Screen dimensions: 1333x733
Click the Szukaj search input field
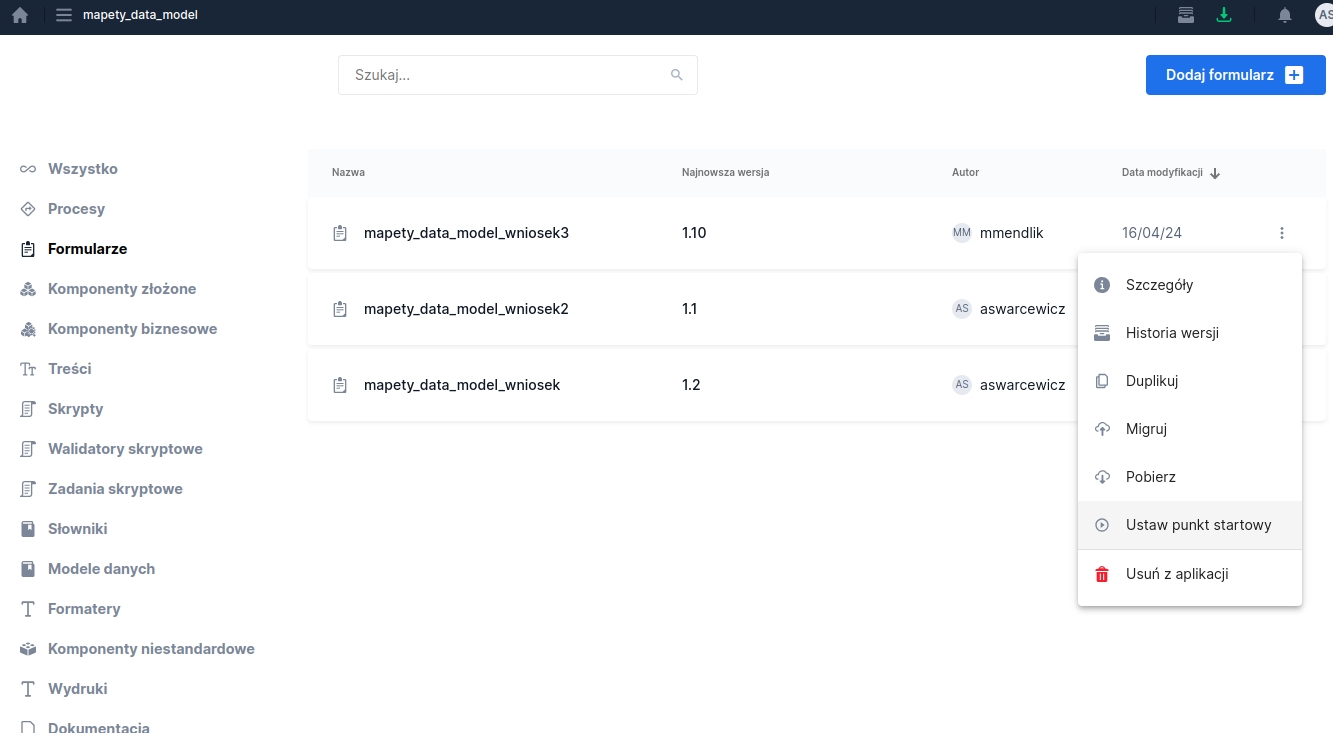(505, 75)
